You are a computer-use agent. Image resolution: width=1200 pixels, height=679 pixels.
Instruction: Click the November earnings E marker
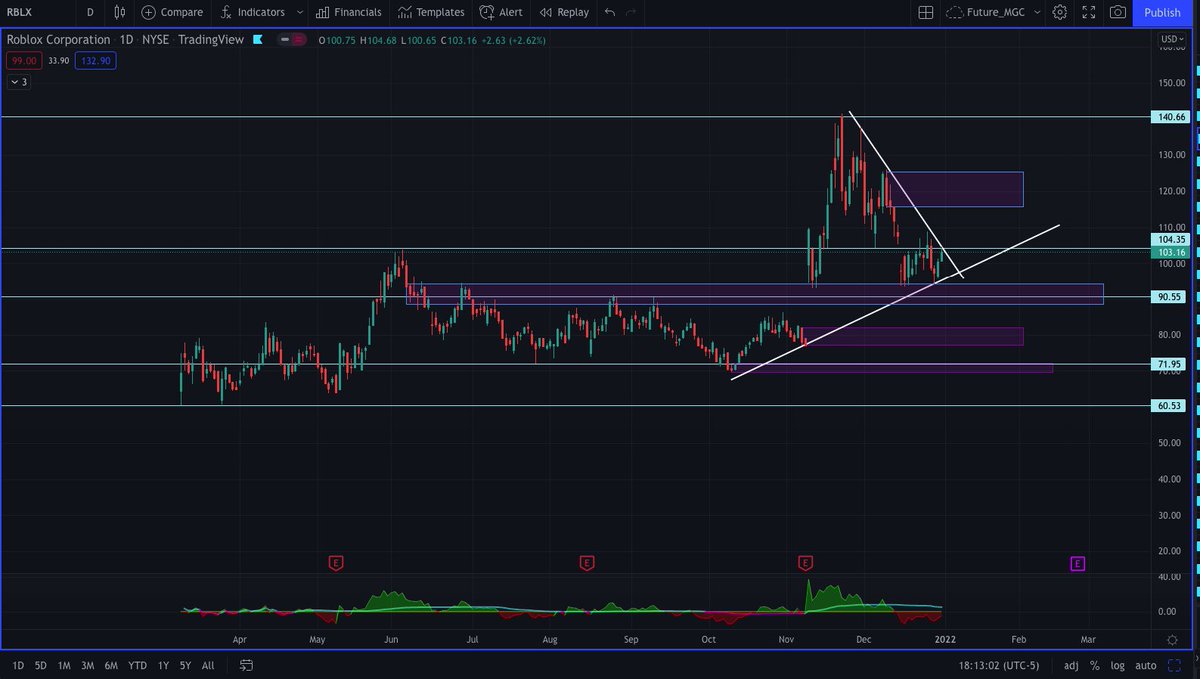coord(806,563)
